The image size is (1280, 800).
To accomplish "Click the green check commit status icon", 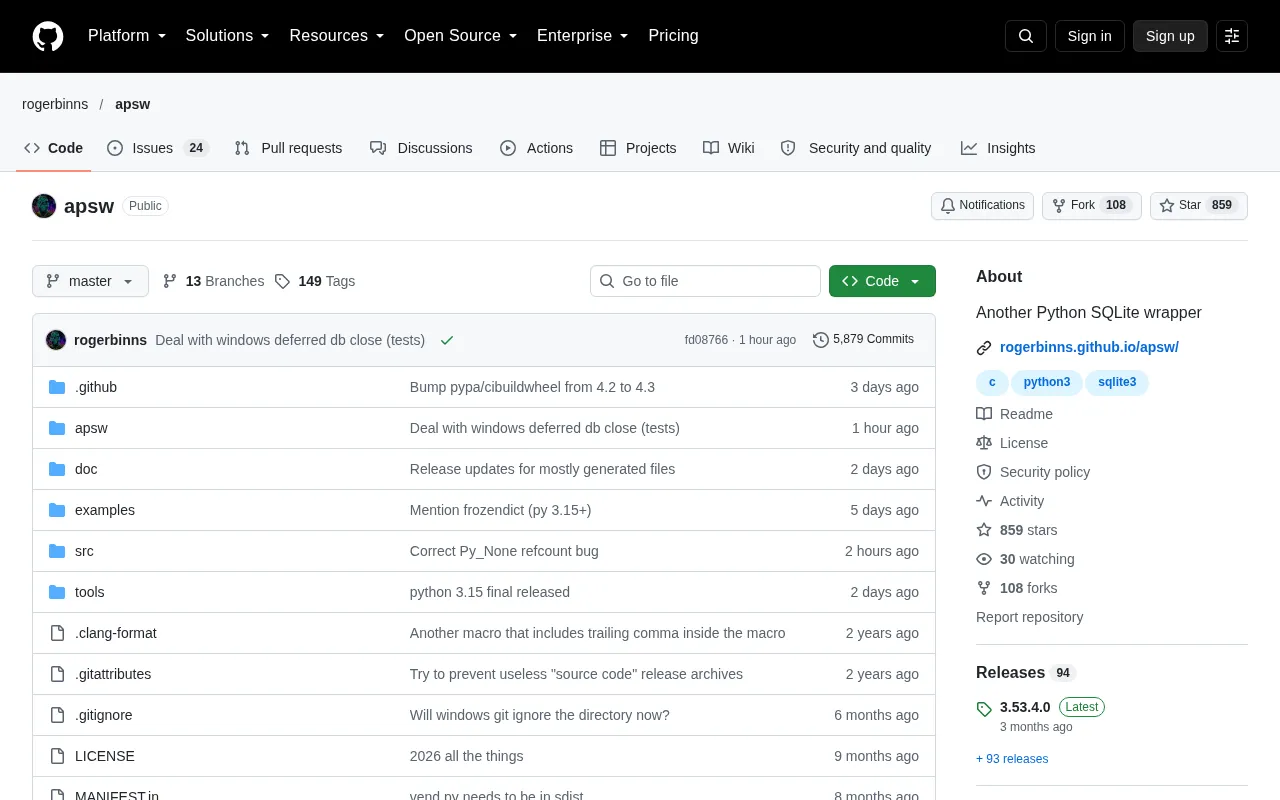I will (447, 340).
